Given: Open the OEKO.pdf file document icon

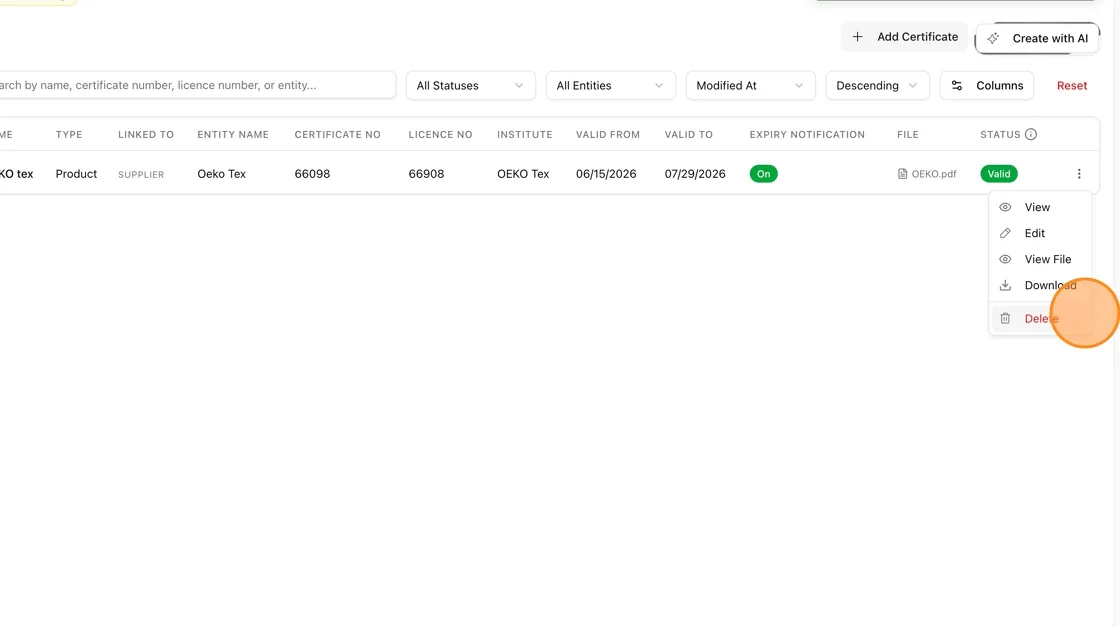Looking at the screenshot, I should pos(902,174).
